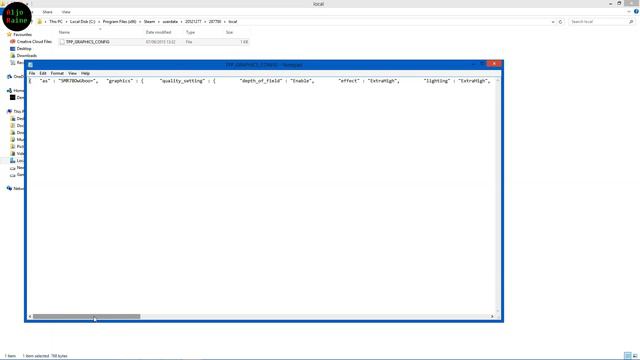This screenshot has height=360, width=640.
Task: Click the "effect" key text in Notepad
Action: 349,81
